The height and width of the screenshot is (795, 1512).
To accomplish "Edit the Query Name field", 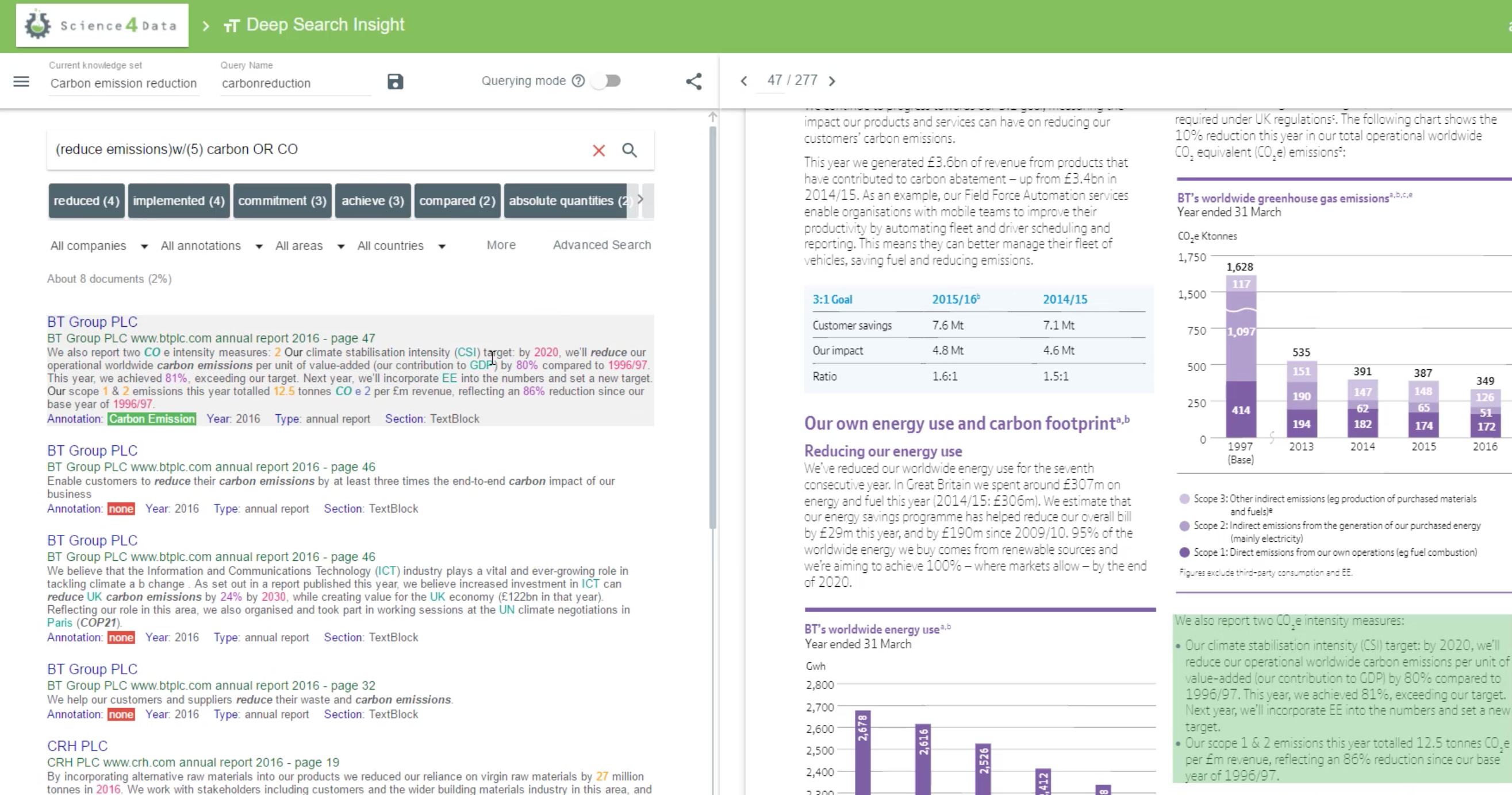I will pyautogui.click(x=296, y=83).
